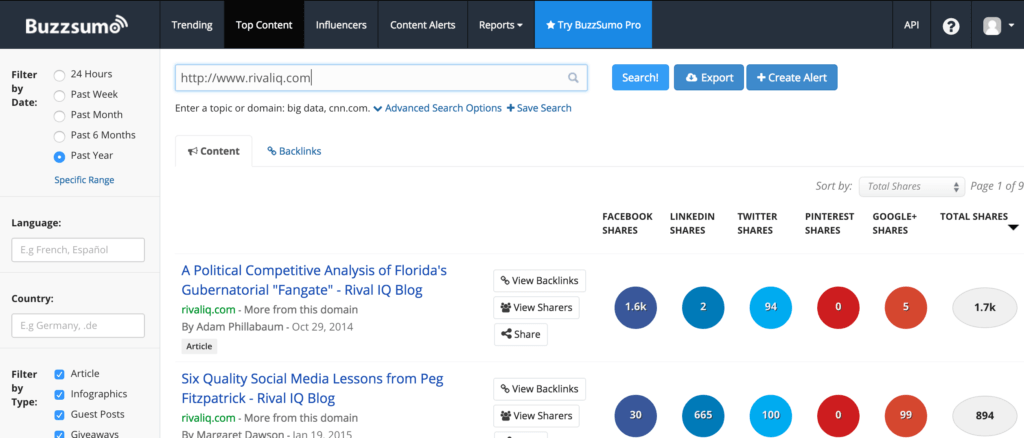
Task: Click the magnifier icon in search box
Action: click(573, 78)
